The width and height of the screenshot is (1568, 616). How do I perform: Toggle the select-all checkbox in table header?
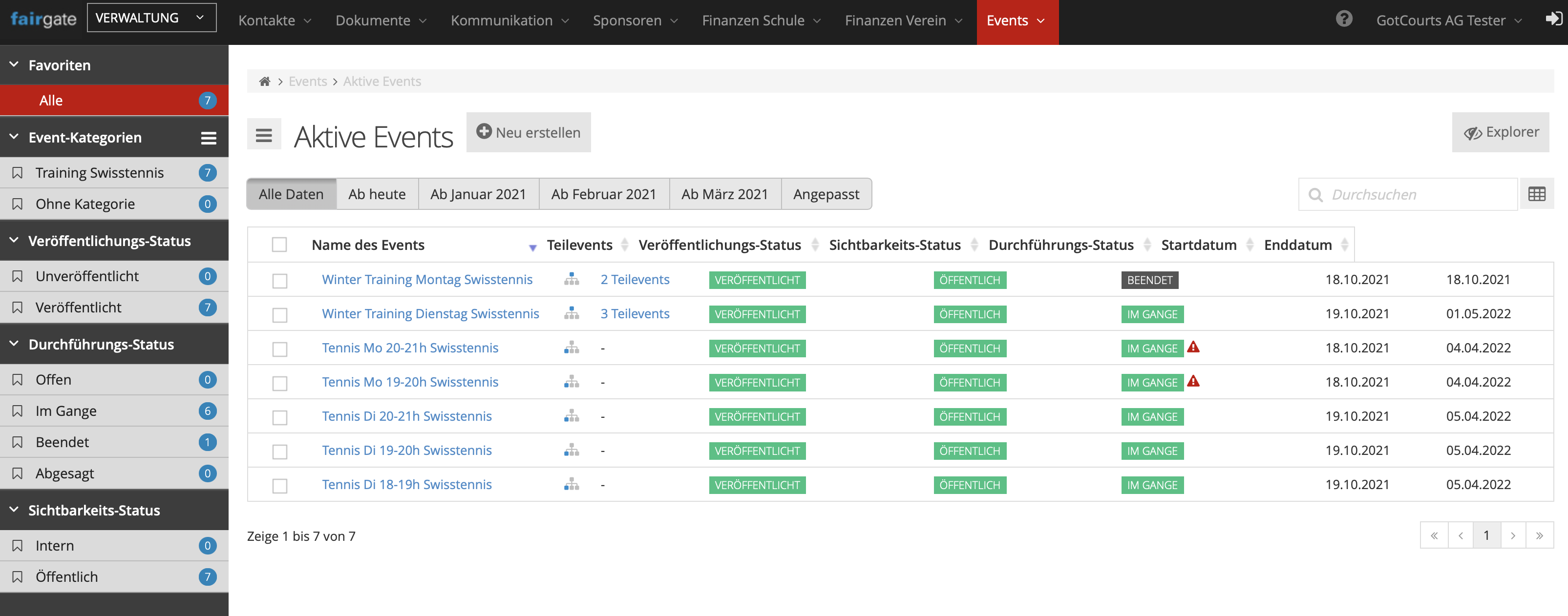tap(279, 245)
